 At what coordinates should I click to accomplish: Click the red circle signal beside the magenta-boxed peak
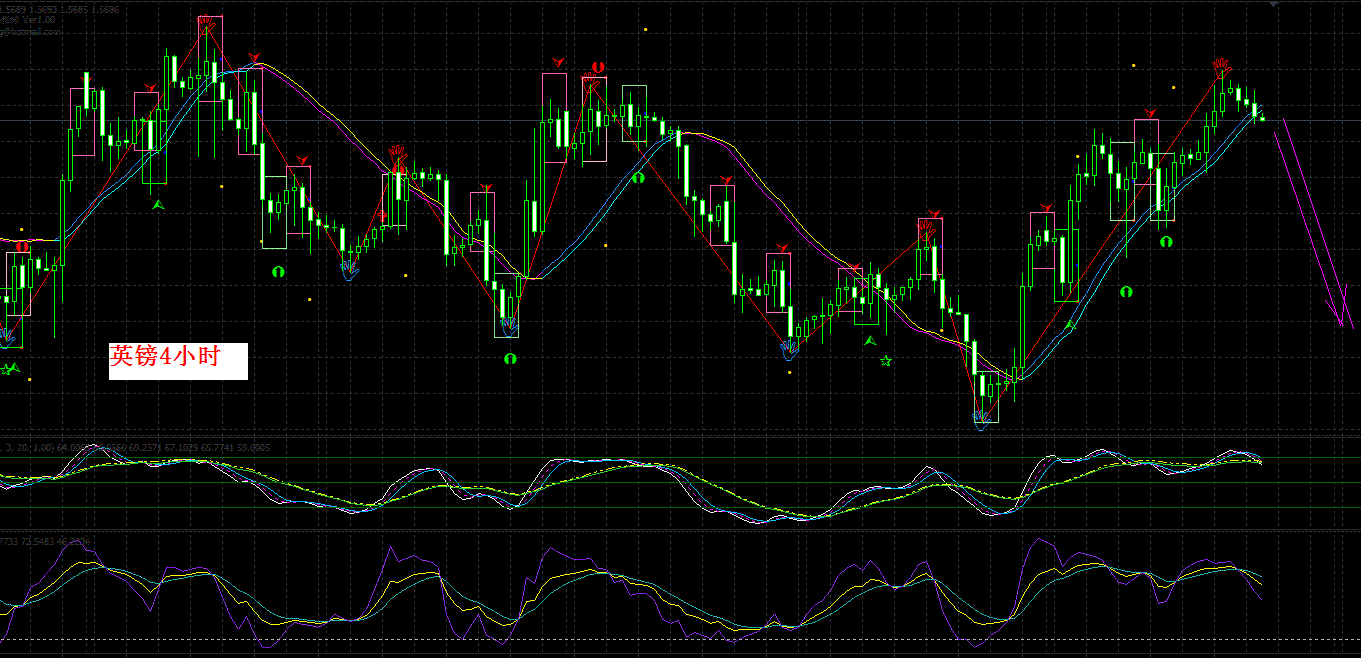pos(597,68)
